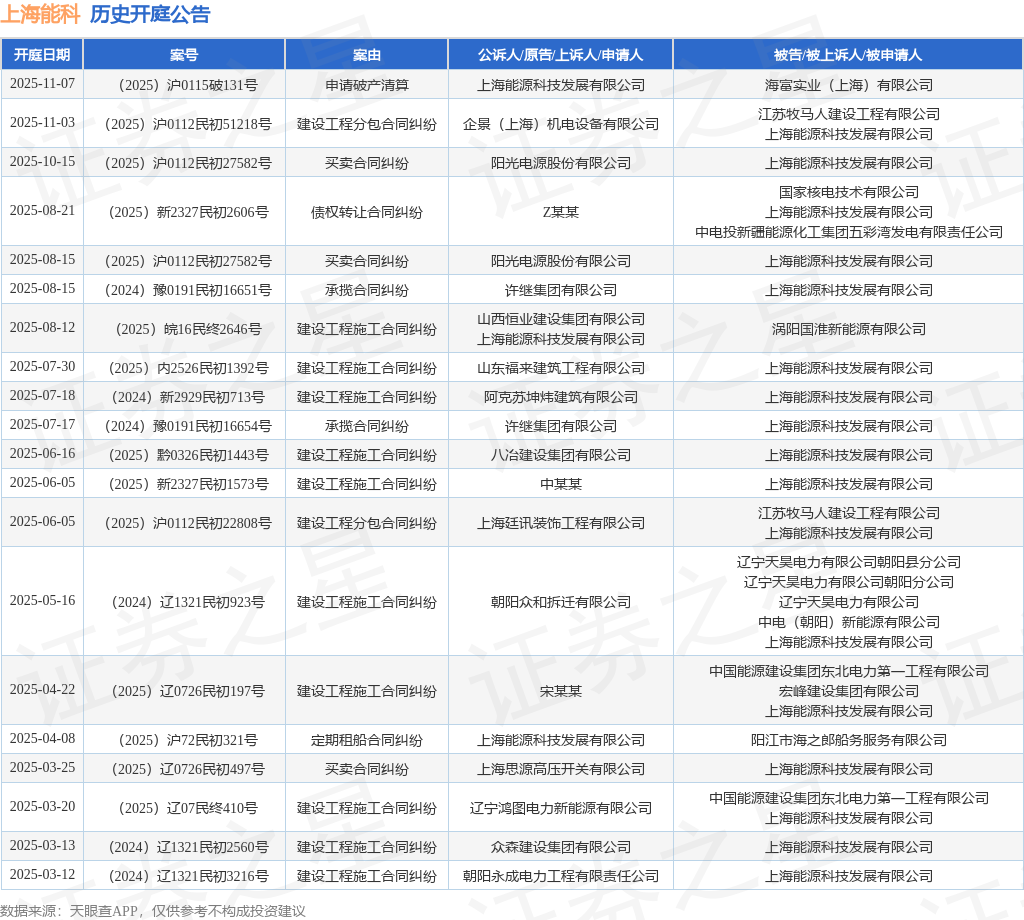Click plaintiff 辽宁鸿图电力新能源有限公司
1024x920 pixels.
[x=560, y=808]
